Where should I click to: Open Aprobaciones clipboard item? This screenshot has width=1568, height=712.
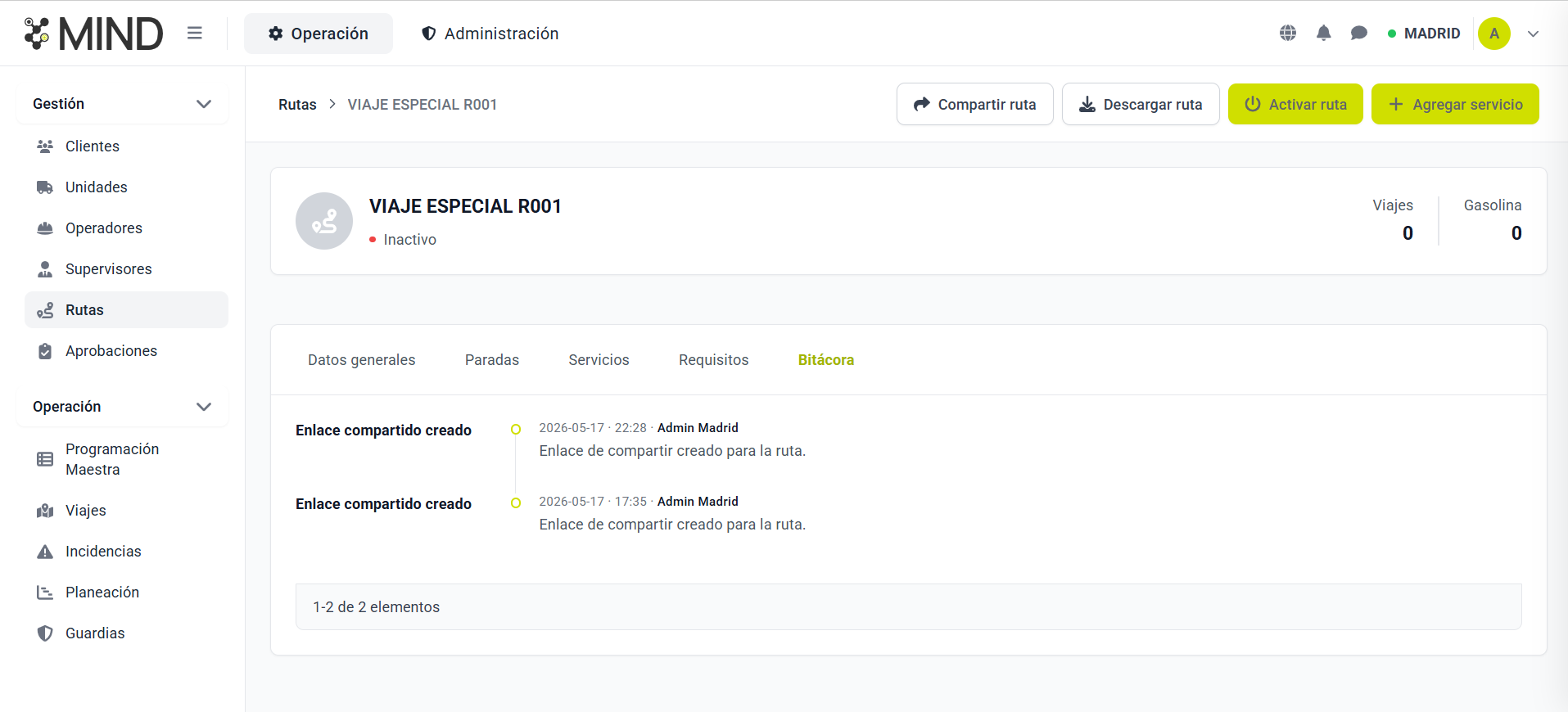click(126, 351)
